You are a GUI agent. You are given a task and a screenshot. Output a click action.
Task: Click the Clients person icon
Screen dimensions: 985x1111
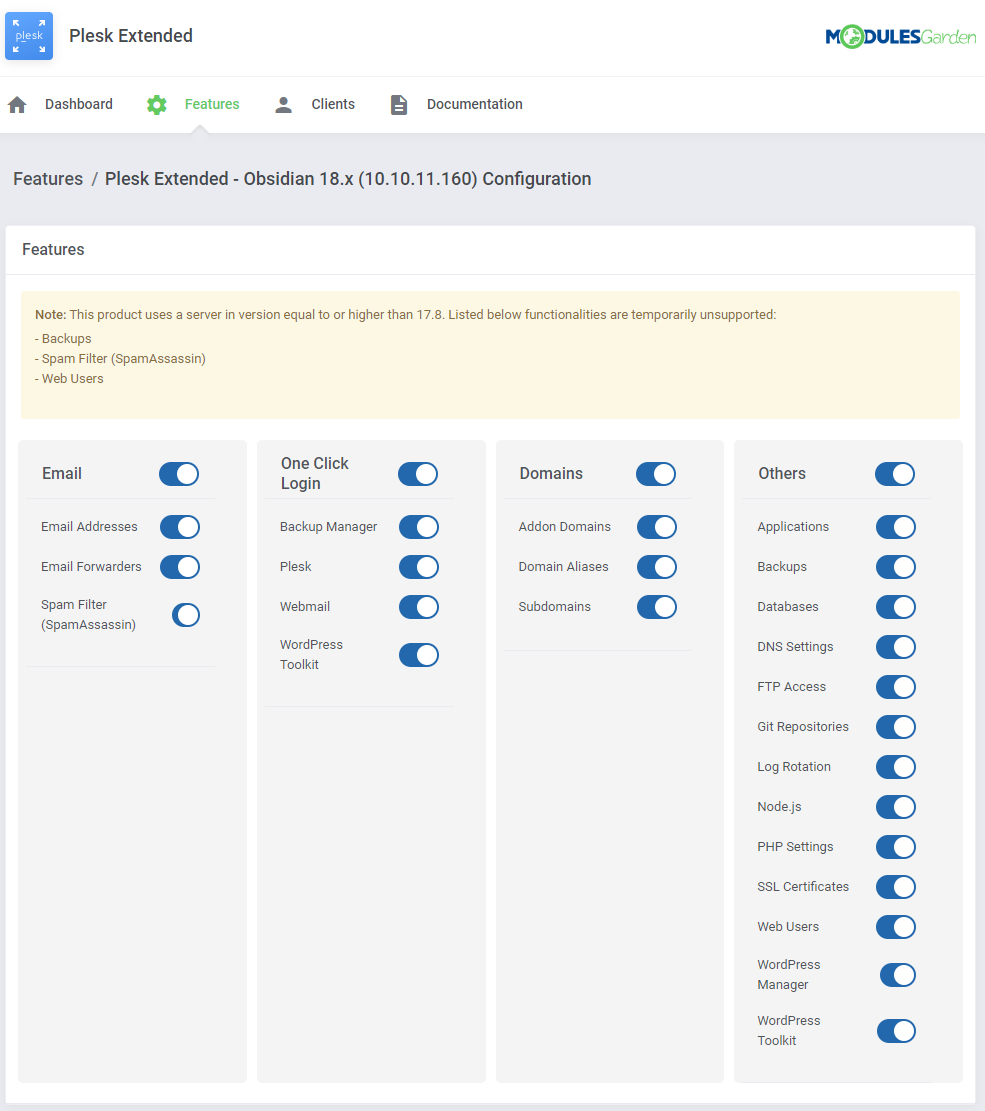coord(283,105)
